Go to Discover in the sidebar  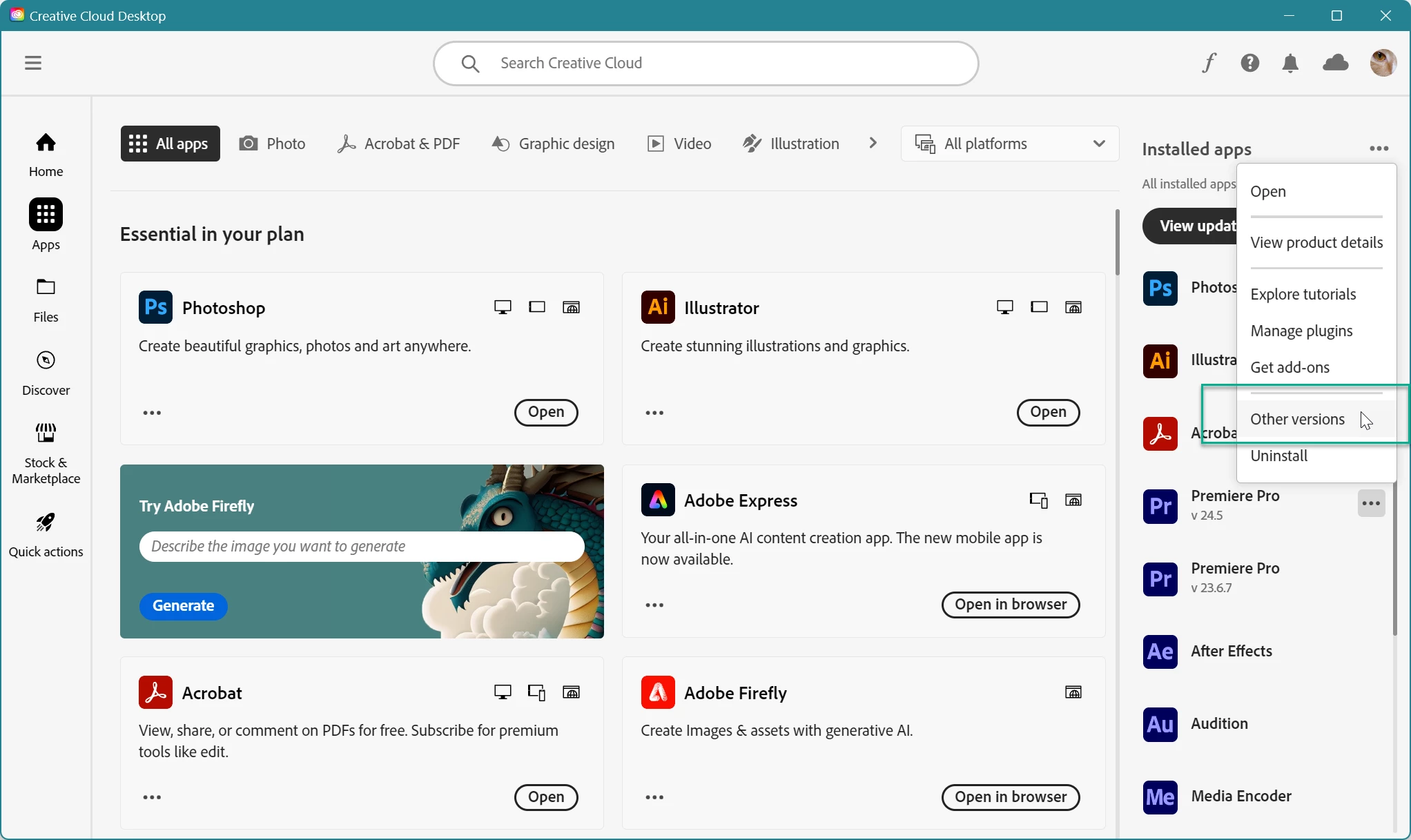click(46, 372)
